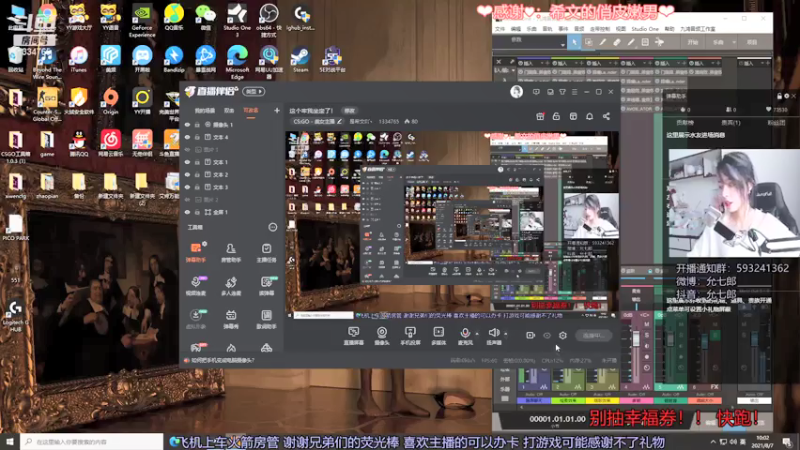Open the 乐曲 dropdown arrow in Studio One toolbar
The image size is (800, 450).
coord(734,42)
